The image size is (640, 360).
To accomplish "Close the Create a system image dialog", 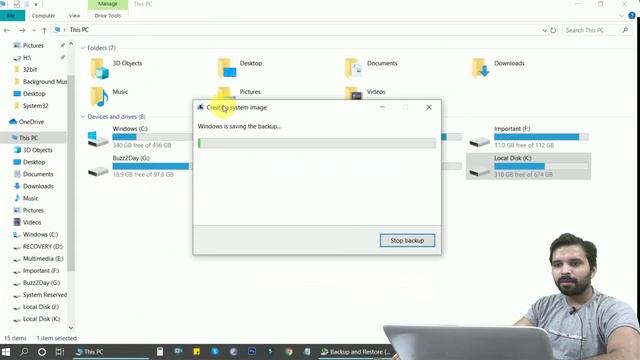I will click(x=429, y=107).
